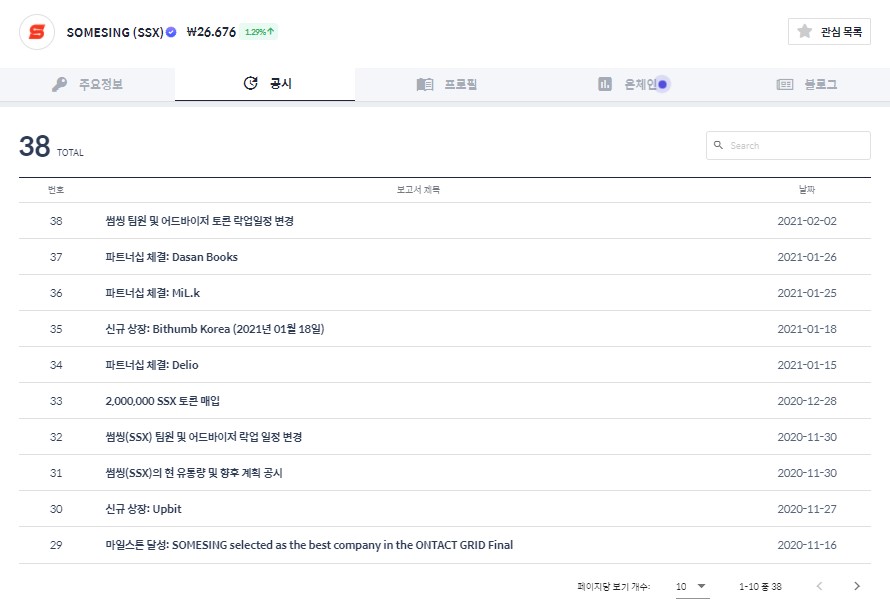Viewport: 890px width, 607px height.
Task: Click the magnifier icon in search box
Action: tap(718, 145)
